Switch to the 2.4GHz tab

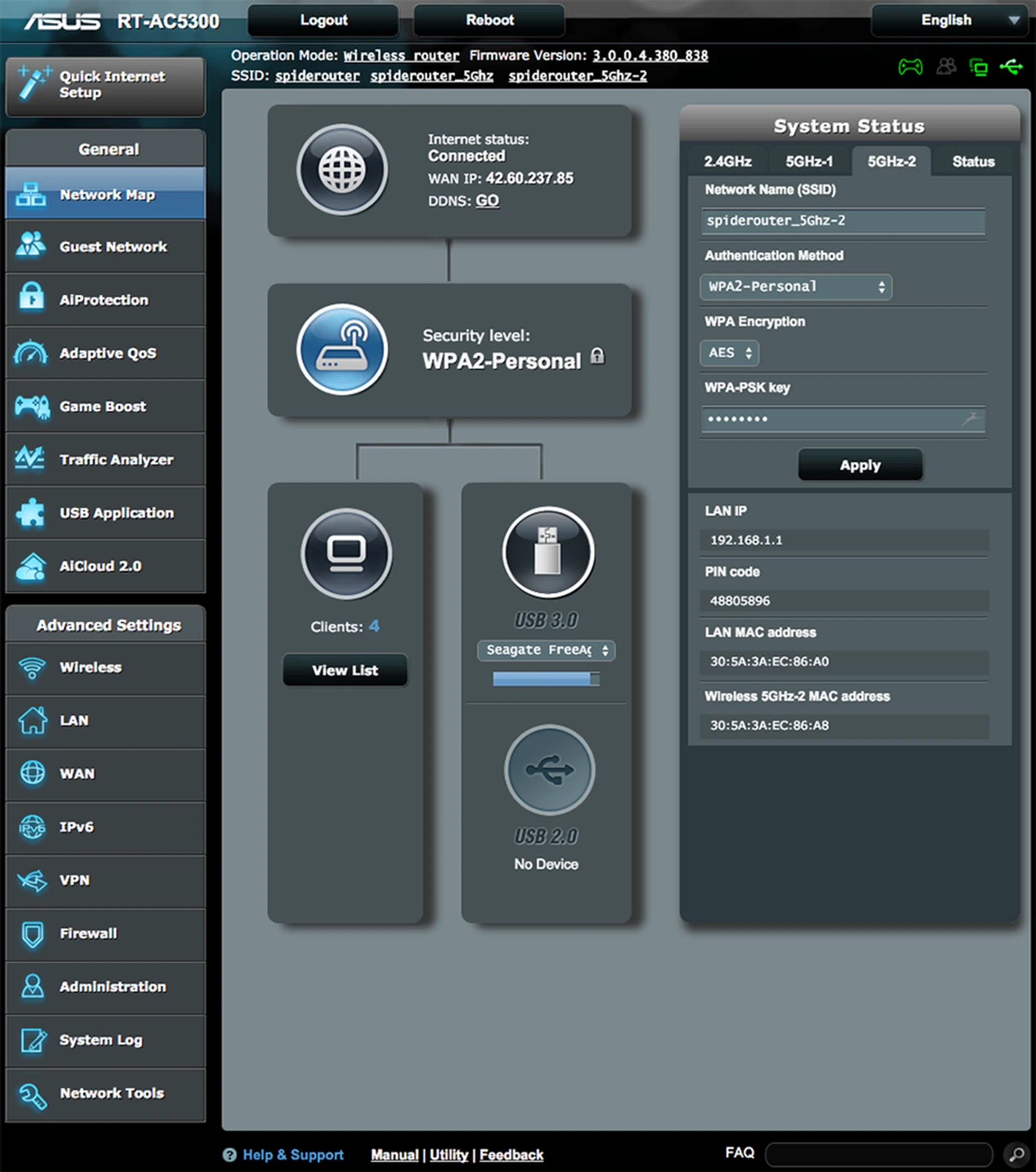click(727, 162)
